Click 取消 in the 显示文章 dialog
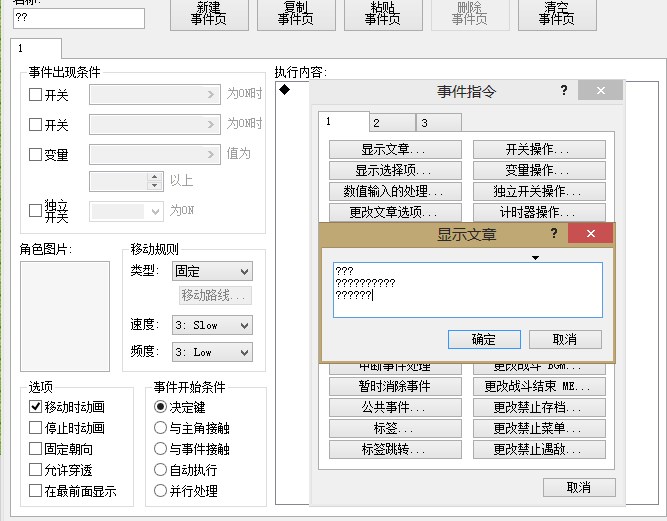The width and height of the screenshot is (667, 521). (565, 339)
